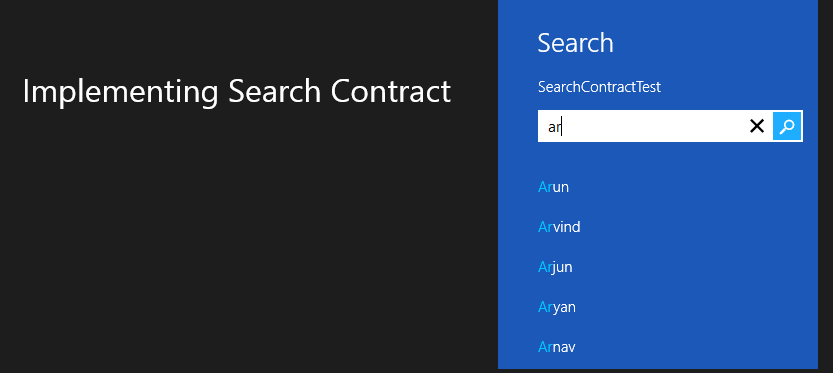
Task: Click the word "Implementing" in the page title
Action: [121, 92]
